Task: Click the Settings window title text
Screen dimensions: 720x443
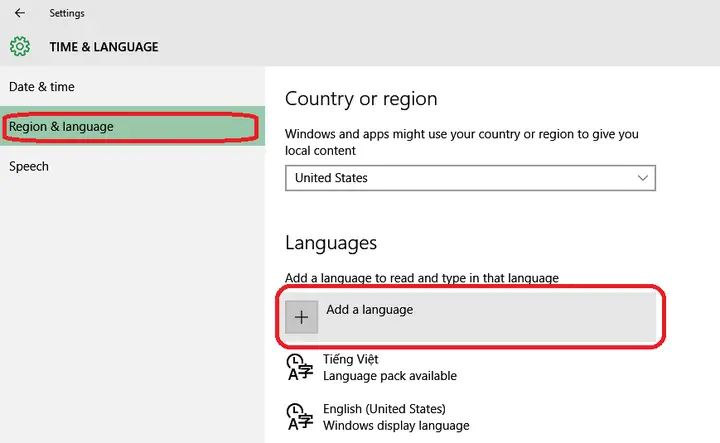Action: point(67,13)
